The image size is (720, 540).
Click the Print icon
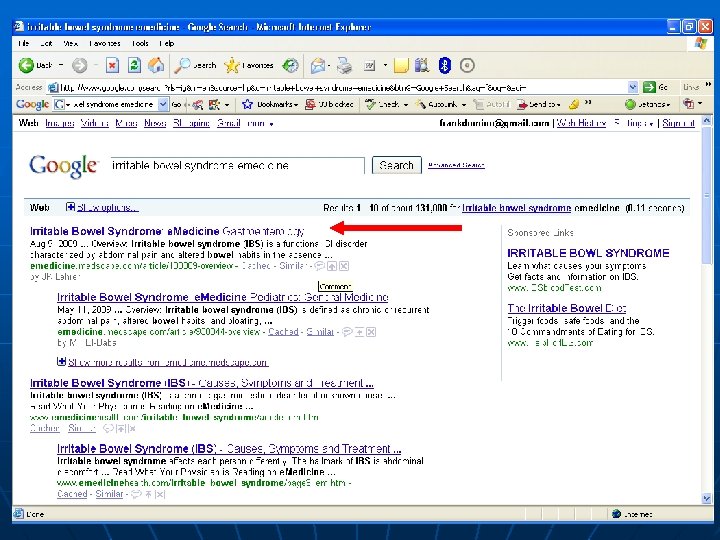(x=344, y=66)
